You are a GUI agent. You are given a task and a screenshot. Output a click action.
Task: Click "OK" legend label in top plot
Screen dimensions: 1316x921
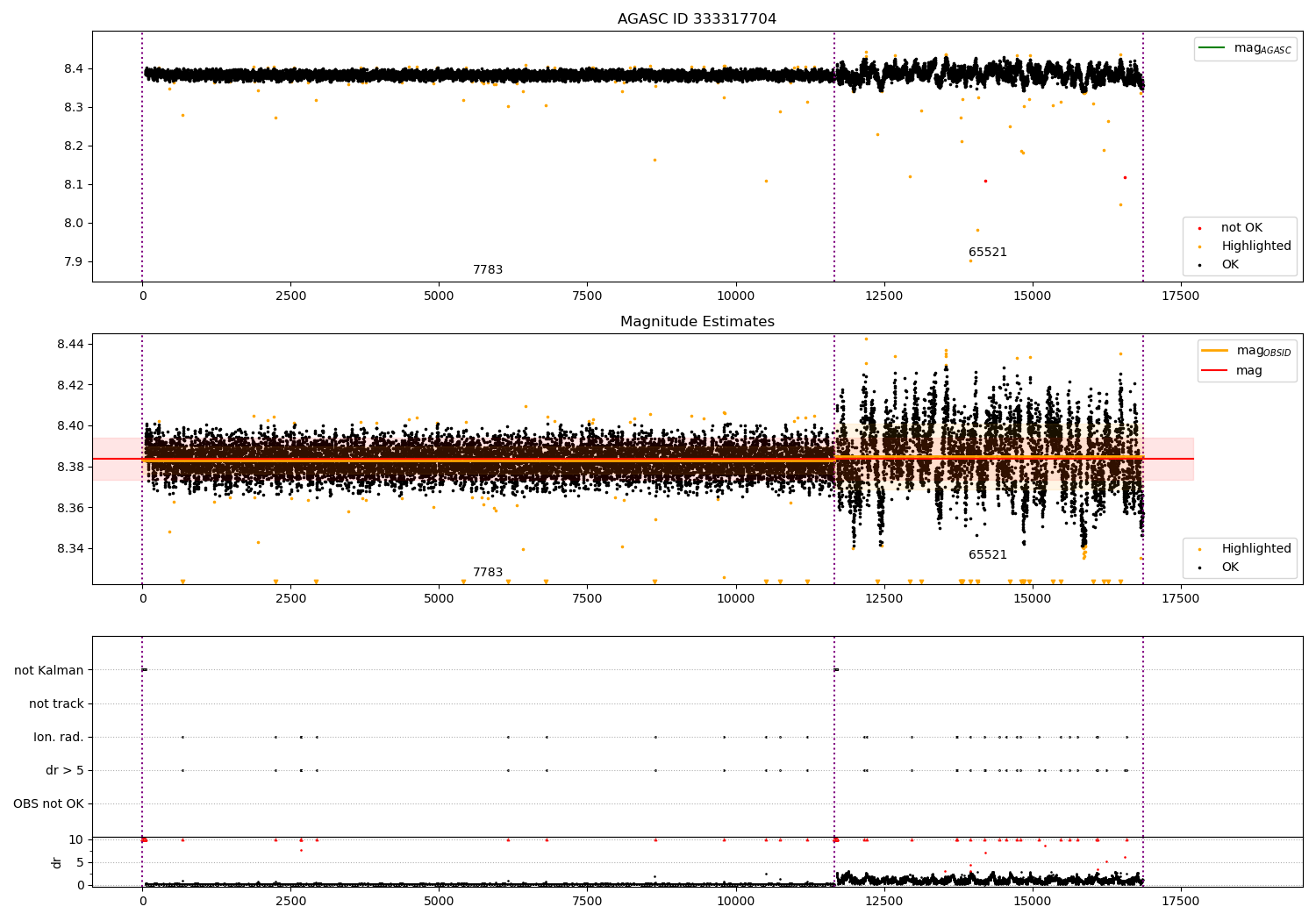point(1230,265)
